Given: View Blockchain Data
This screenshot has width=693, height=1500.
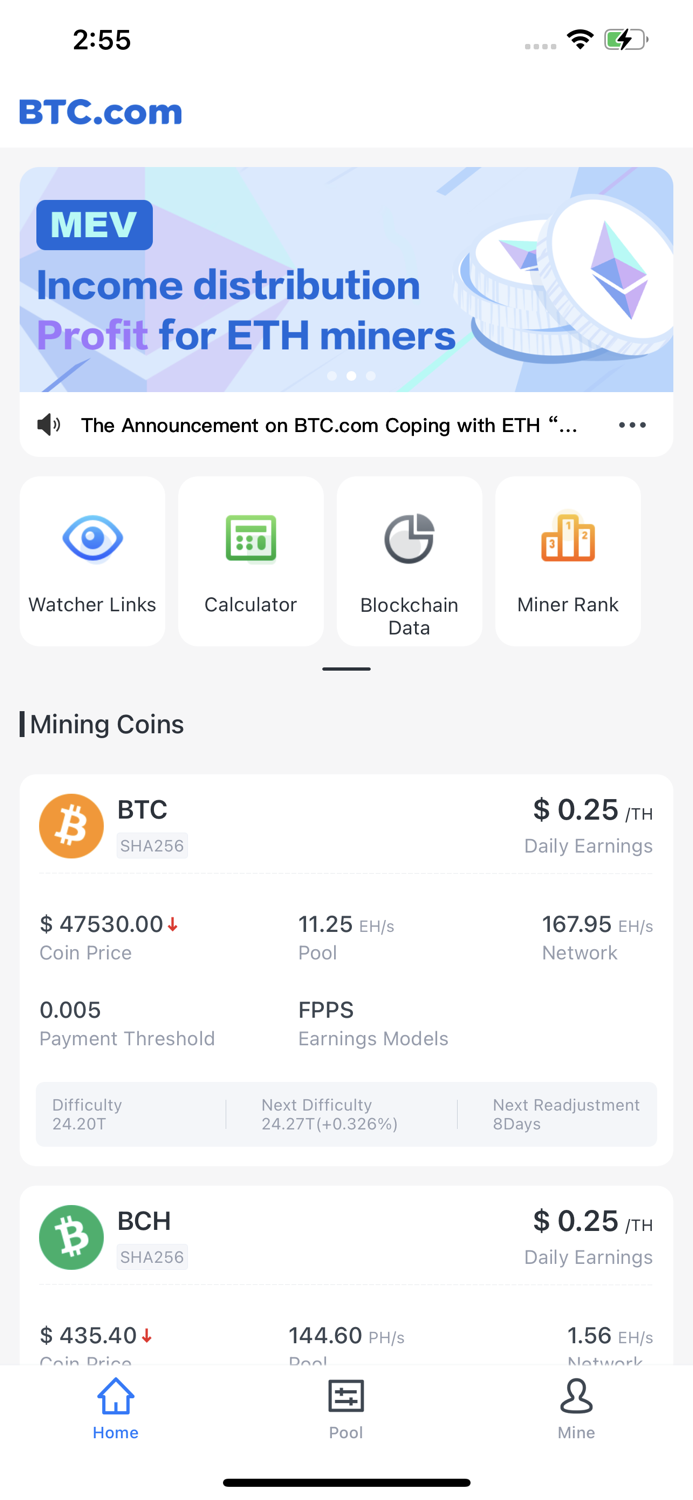Looking at the screenshot, I should 409,560.
